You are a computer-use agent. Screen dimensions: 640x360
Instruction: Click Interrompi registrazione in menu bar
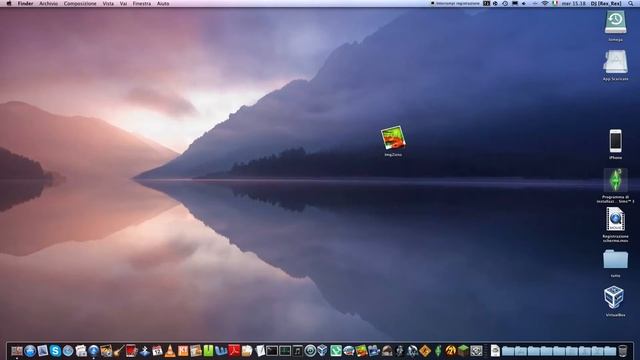coord(455,3)
